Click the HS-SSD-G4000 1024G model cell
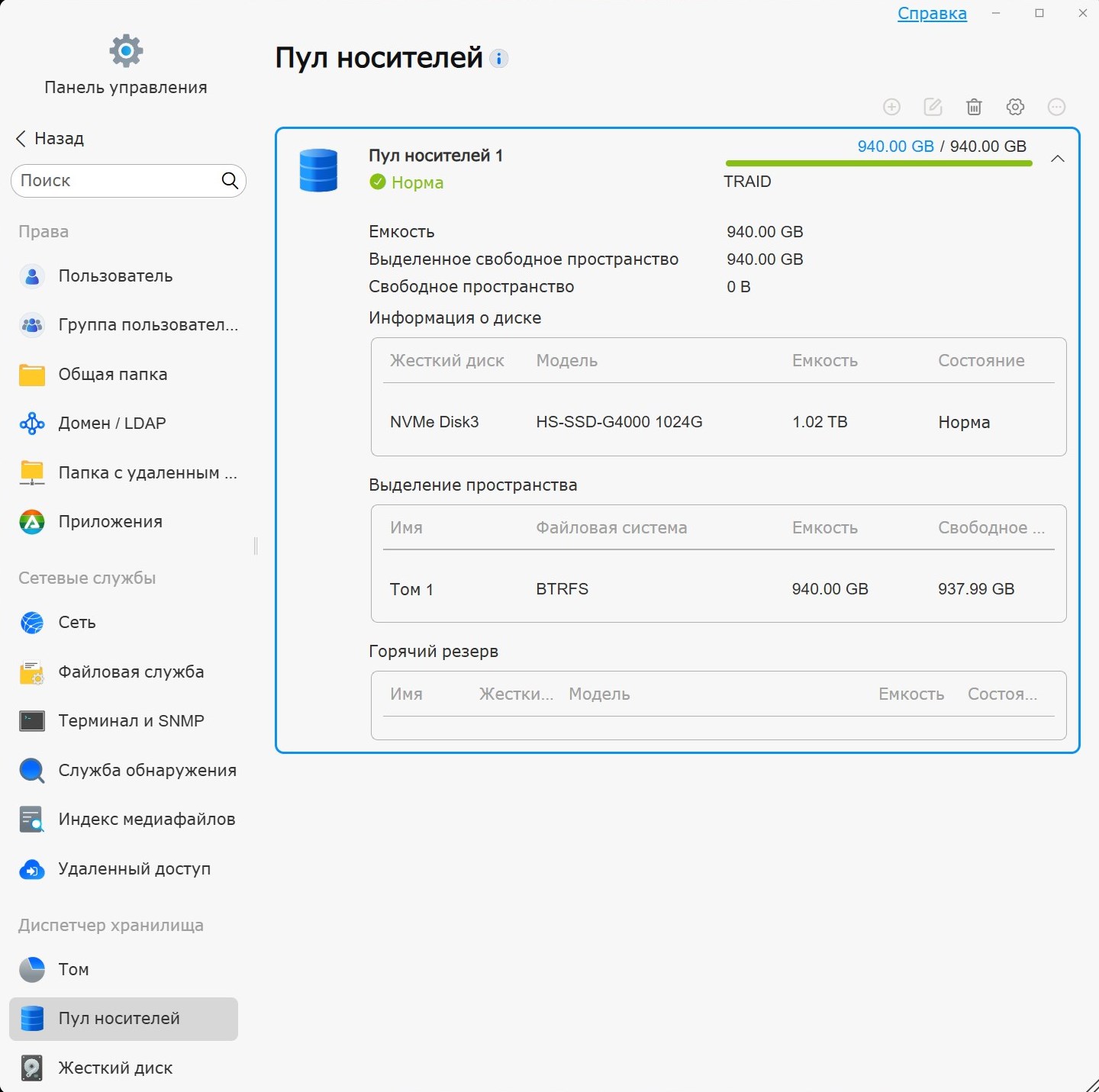 (x=619, y=422)
